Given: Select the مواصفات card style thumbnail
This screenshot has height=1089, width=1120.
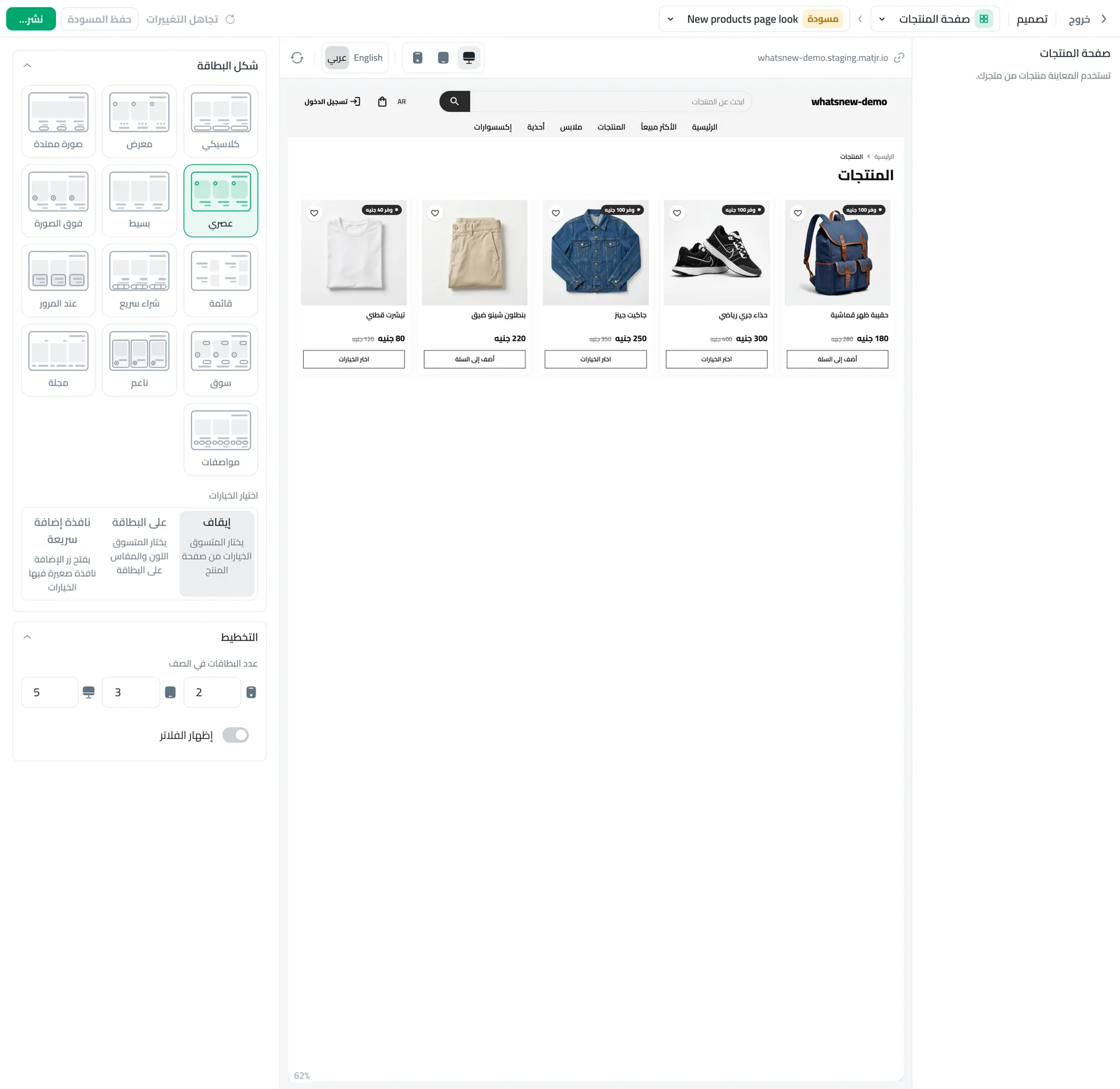Looking at the screenshot, I should [x=220, y=439].
